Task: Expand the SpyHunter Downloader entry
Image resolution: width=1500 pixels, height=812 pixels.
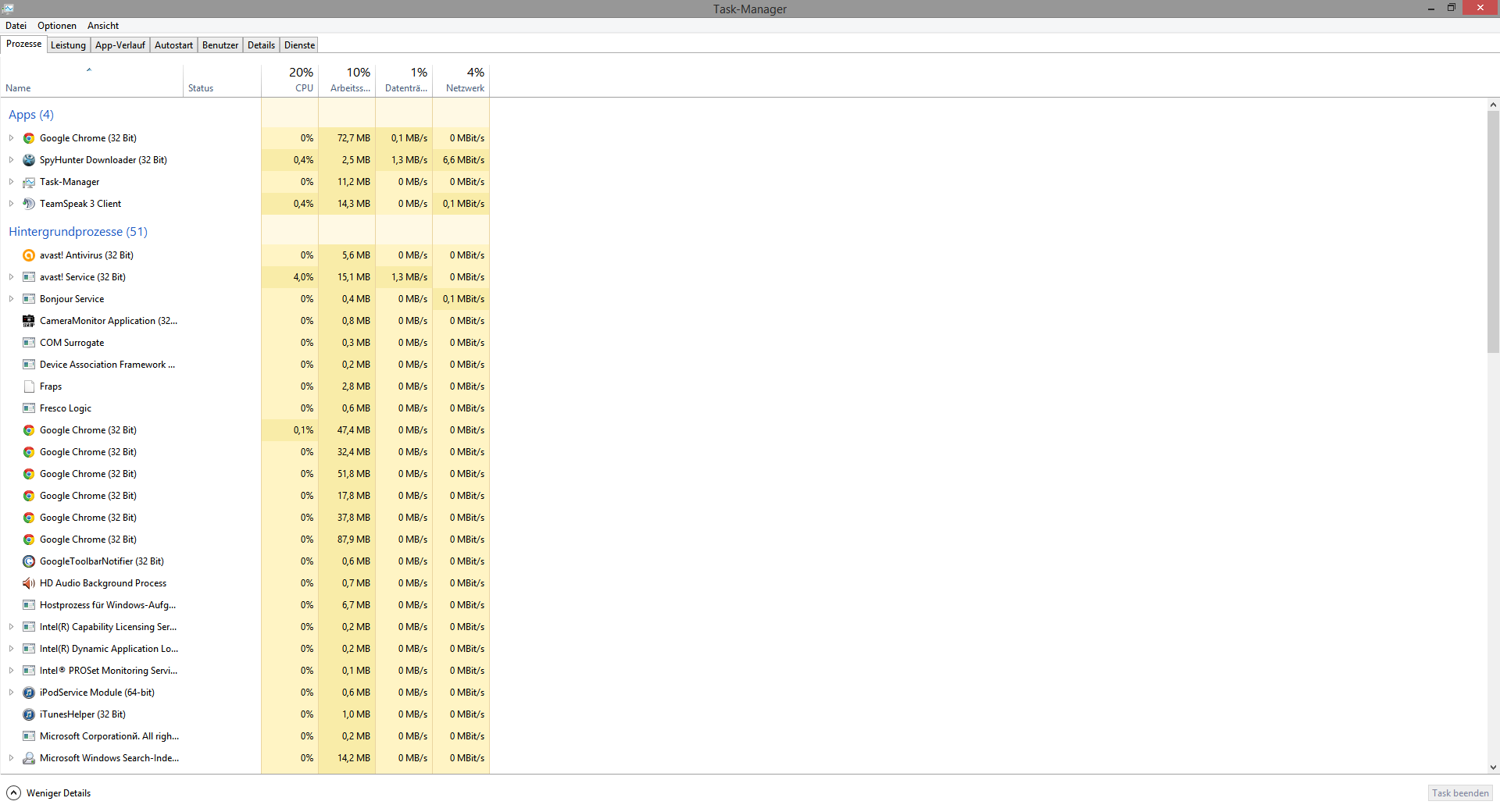Action: tap(11, 160)
